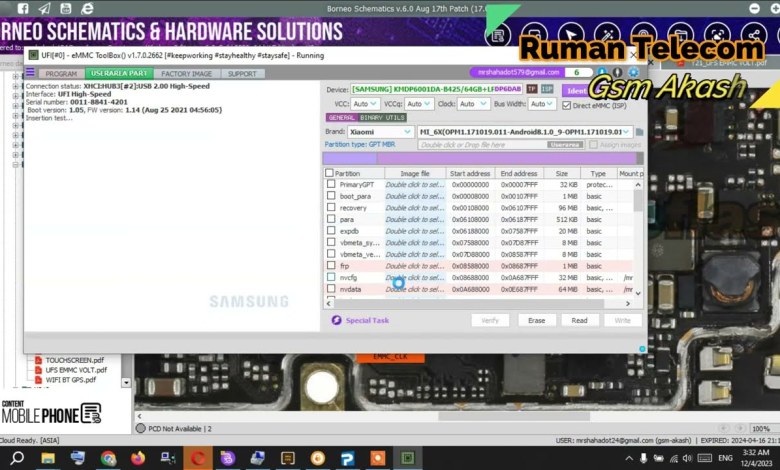The width and height of the screenshot is (780, 470).
Task: Check the expdb partition box
Action: [331, 230]
